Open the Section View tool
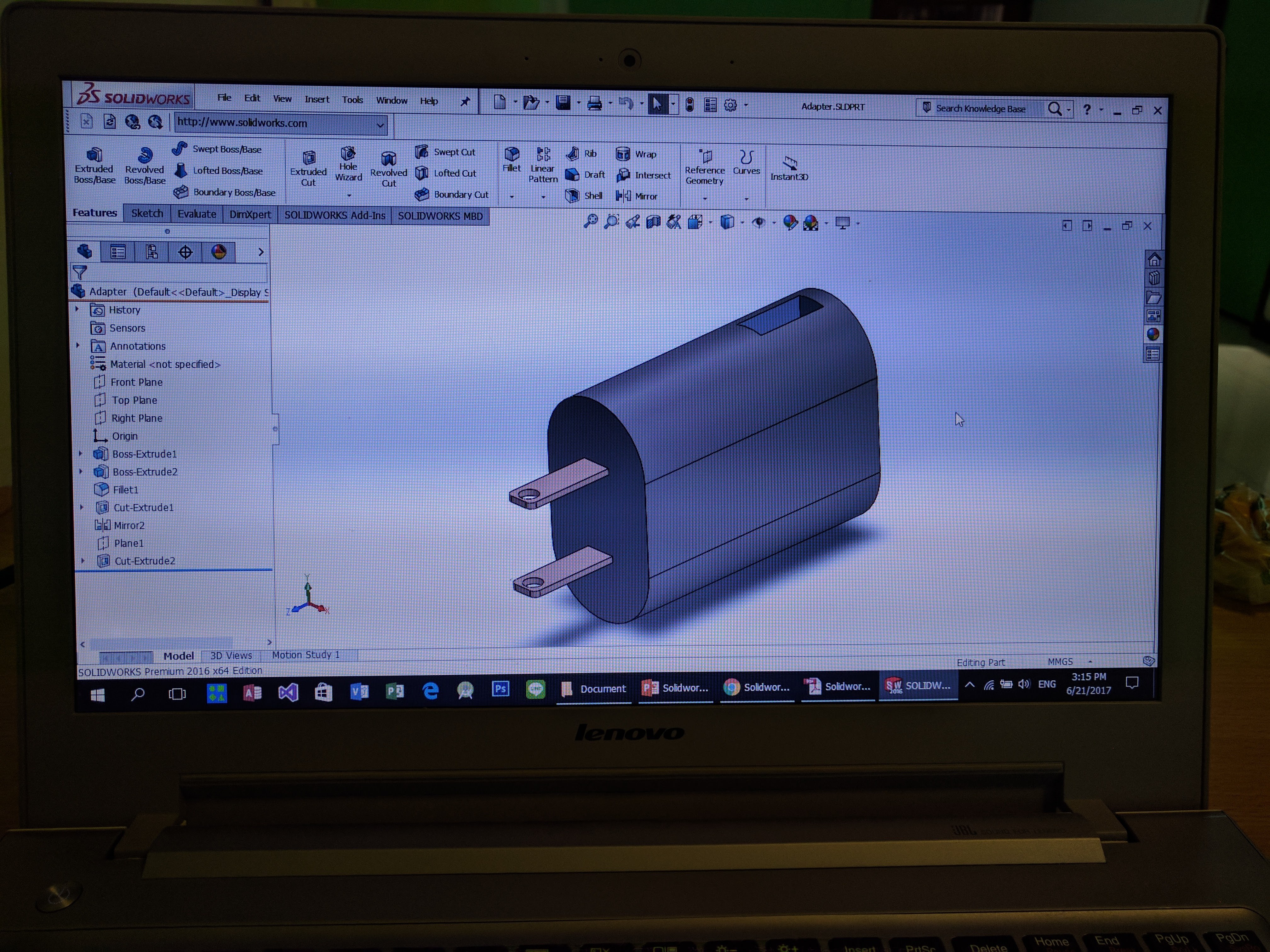The image size is (1270, 952). [x=653, y=222]
